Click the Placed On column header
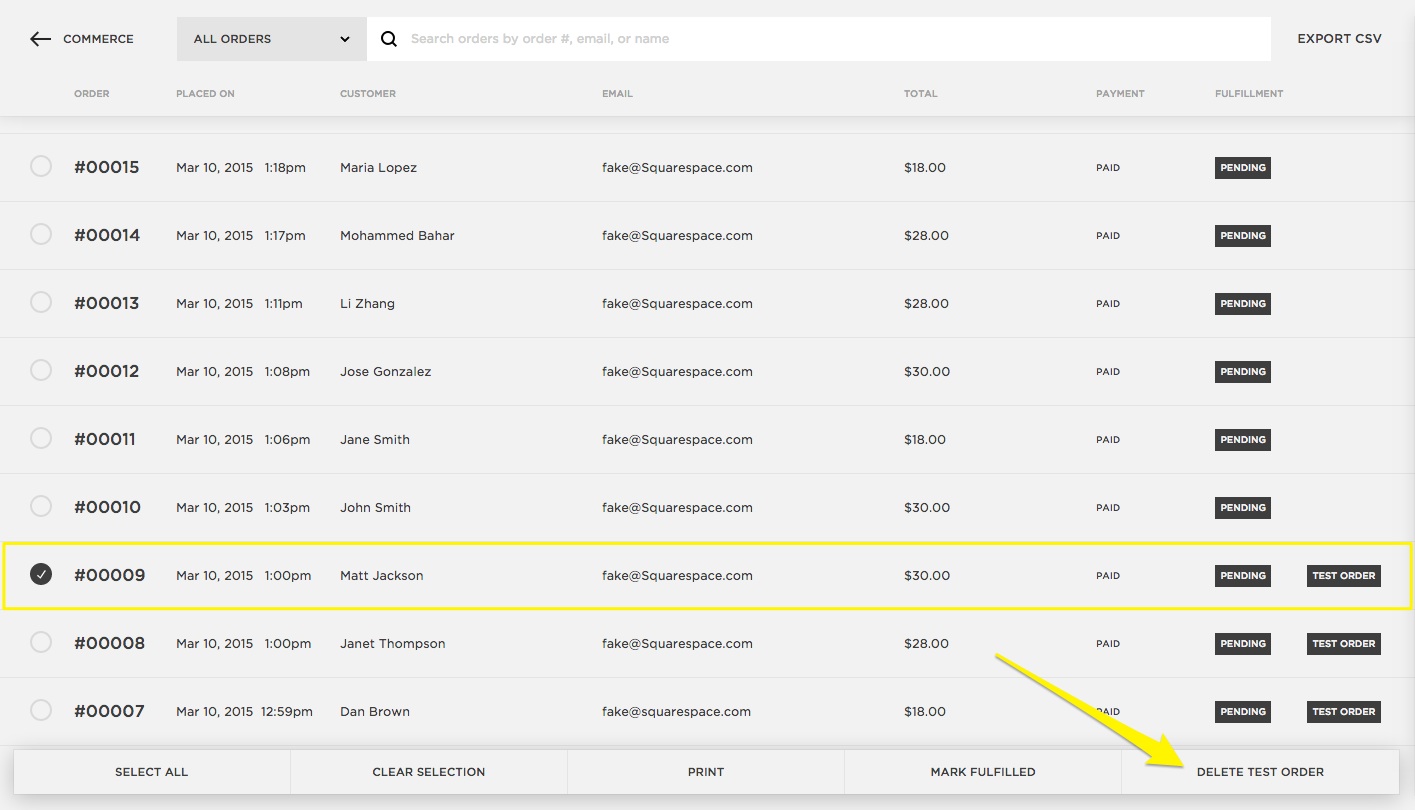This screenshot has height=810, width=1415. pyautogui.click(x=205, y=94)
